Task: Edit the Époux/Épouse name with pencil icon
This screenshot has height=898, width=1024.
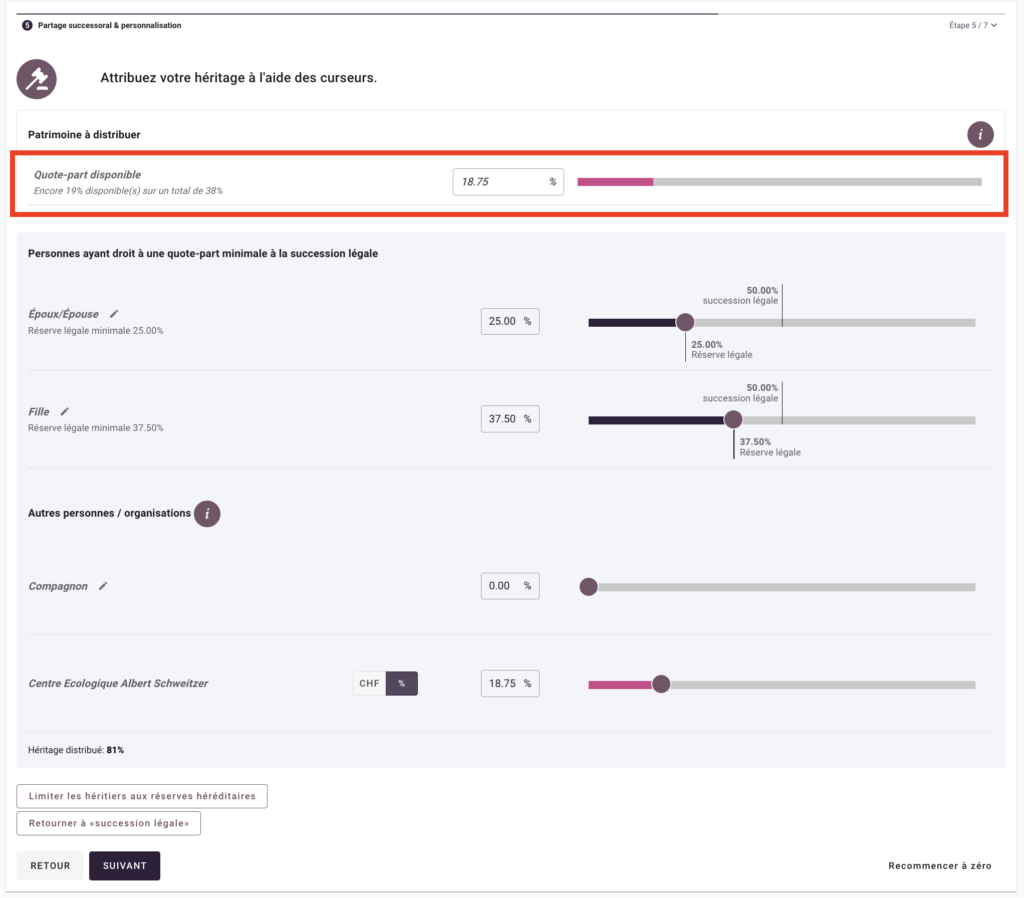Action: point(114,314)
